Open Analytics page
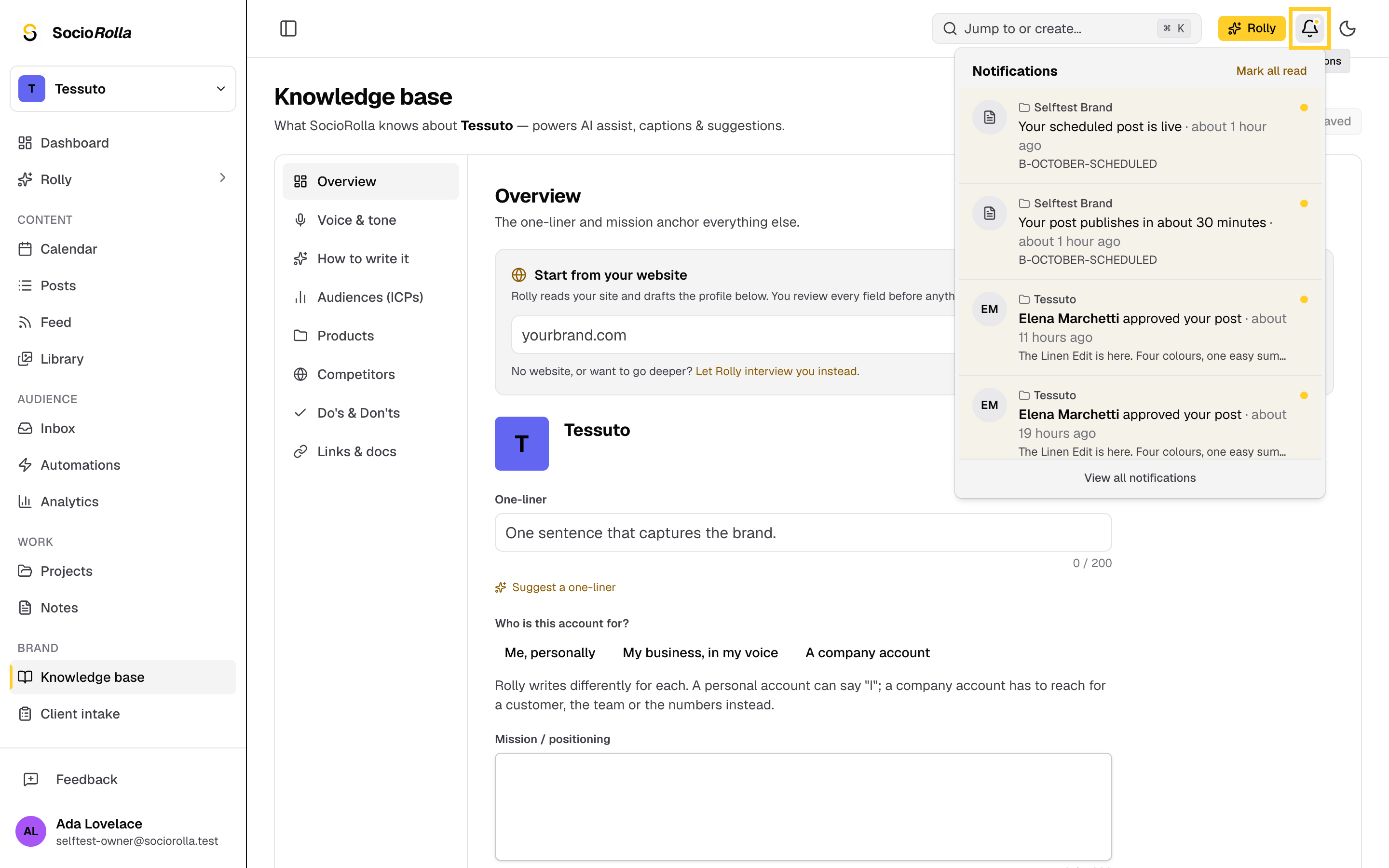 pos(123,502)
